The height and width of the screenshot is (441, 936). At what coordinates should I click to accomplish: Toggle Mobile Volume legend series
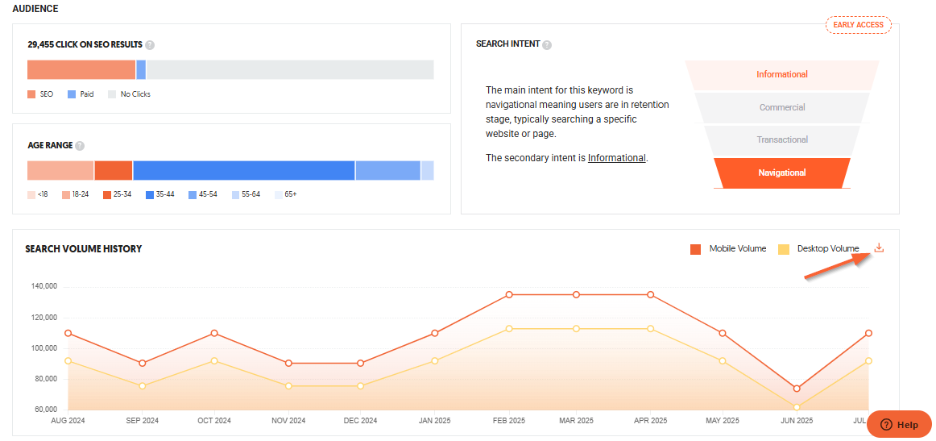tap(728, 249)
